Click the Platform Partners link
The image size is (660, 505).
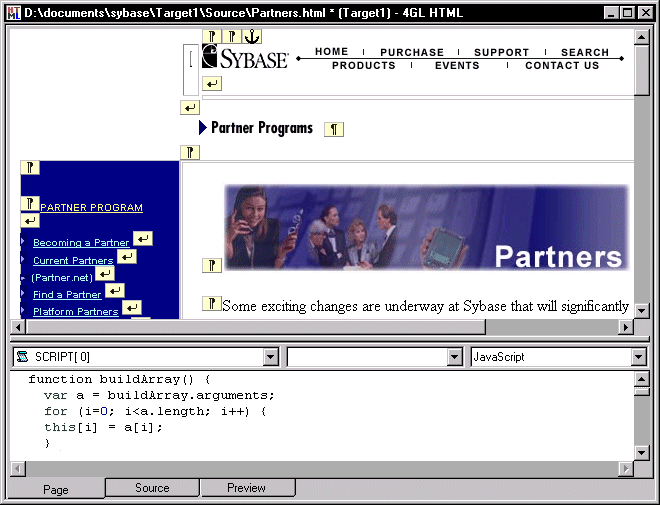click(76, 311)
